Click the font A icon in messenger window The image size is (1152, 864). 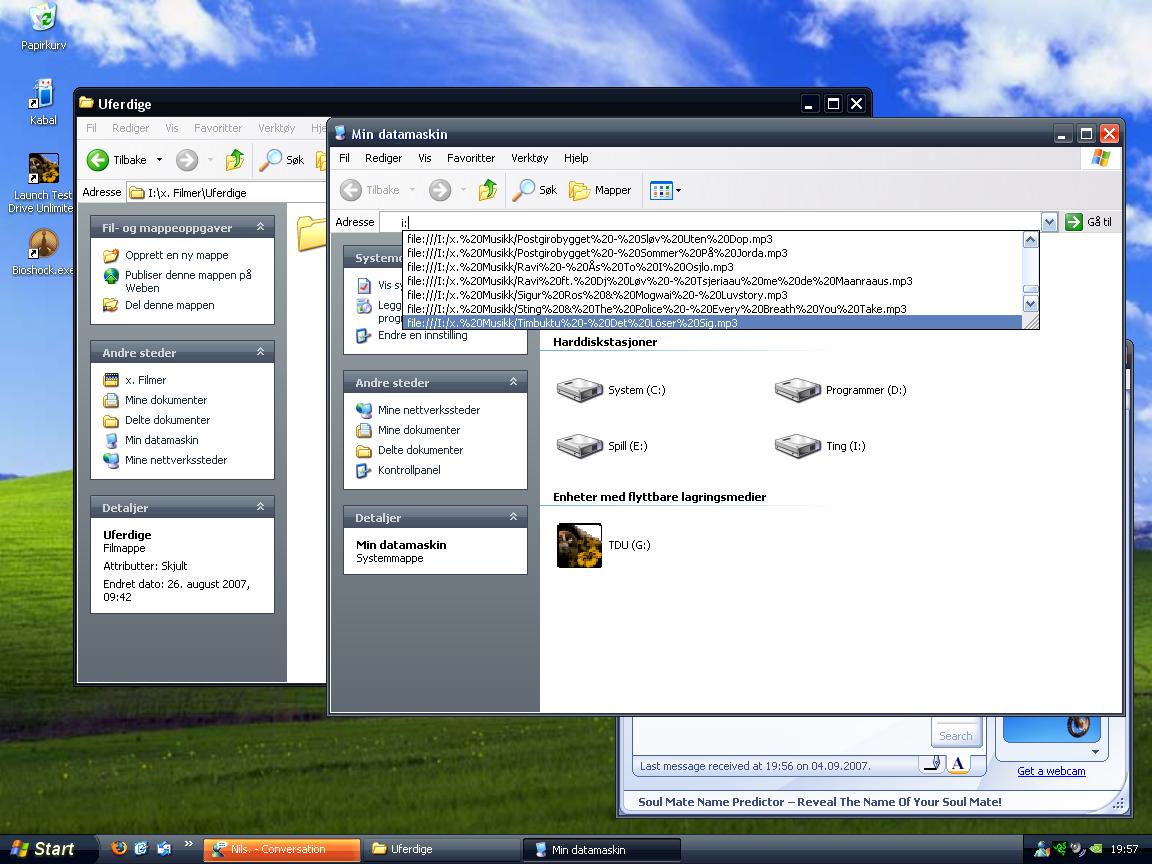[x=957, y=764]
